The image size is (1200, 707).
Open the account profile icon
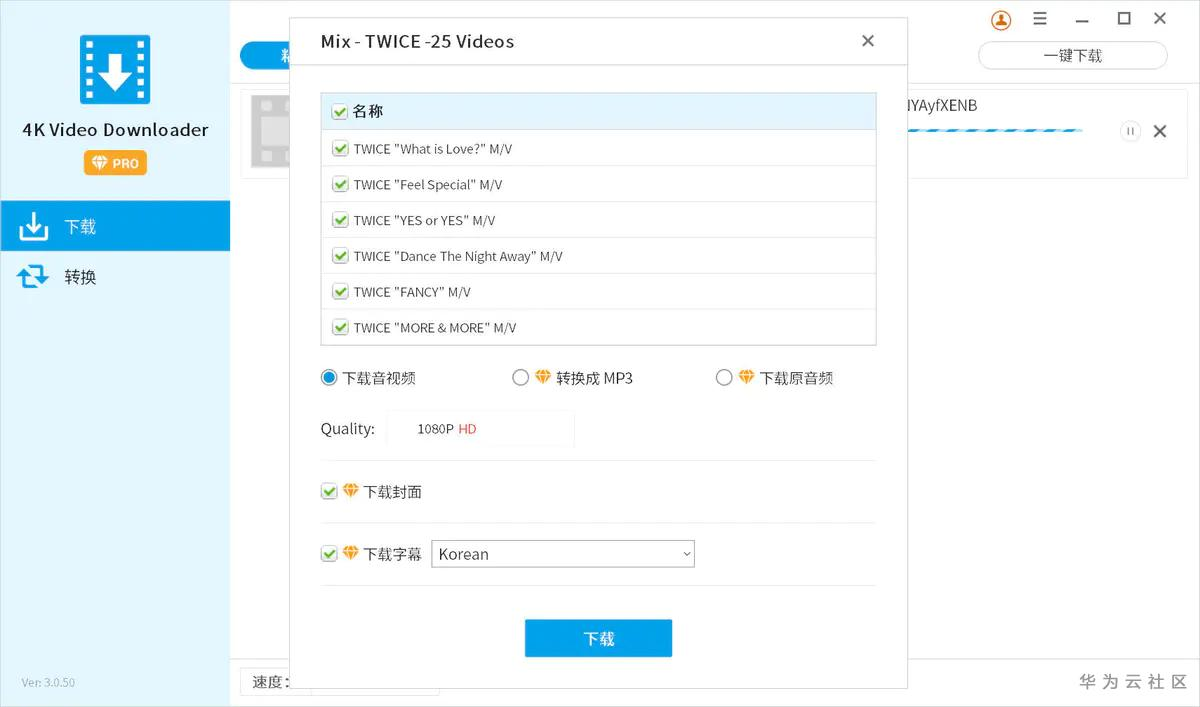pyautogui.click(x=1001, y=20)
